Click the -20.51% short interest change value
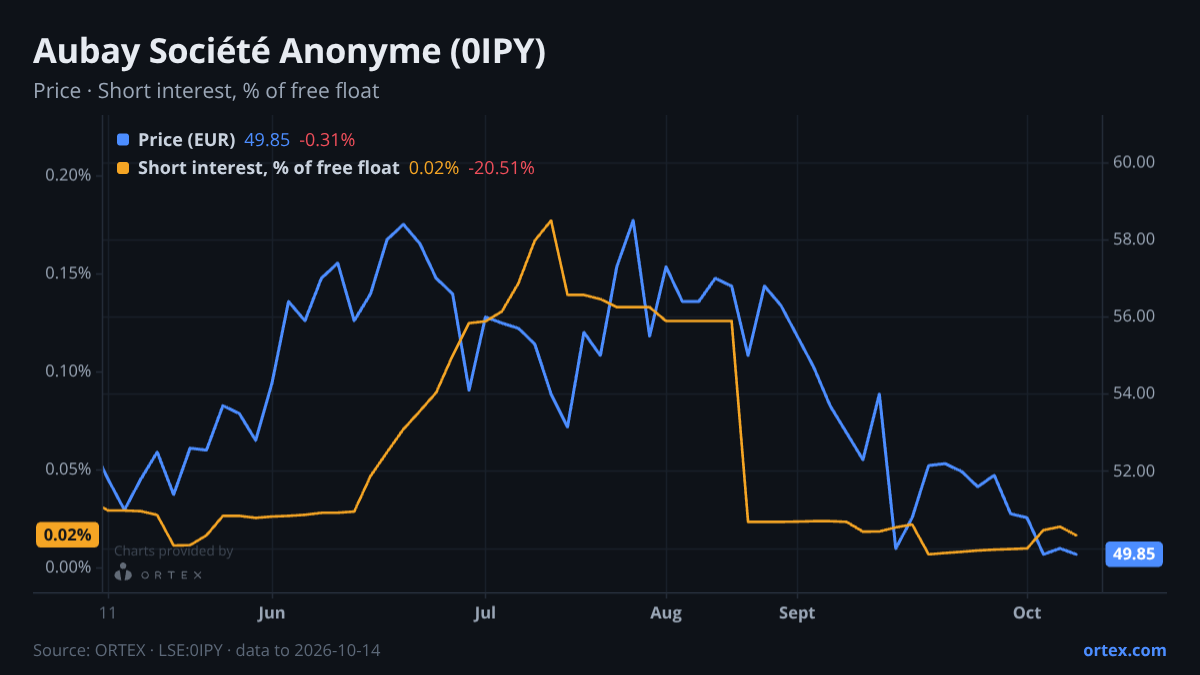The image size is (1200, 675). 501,168
